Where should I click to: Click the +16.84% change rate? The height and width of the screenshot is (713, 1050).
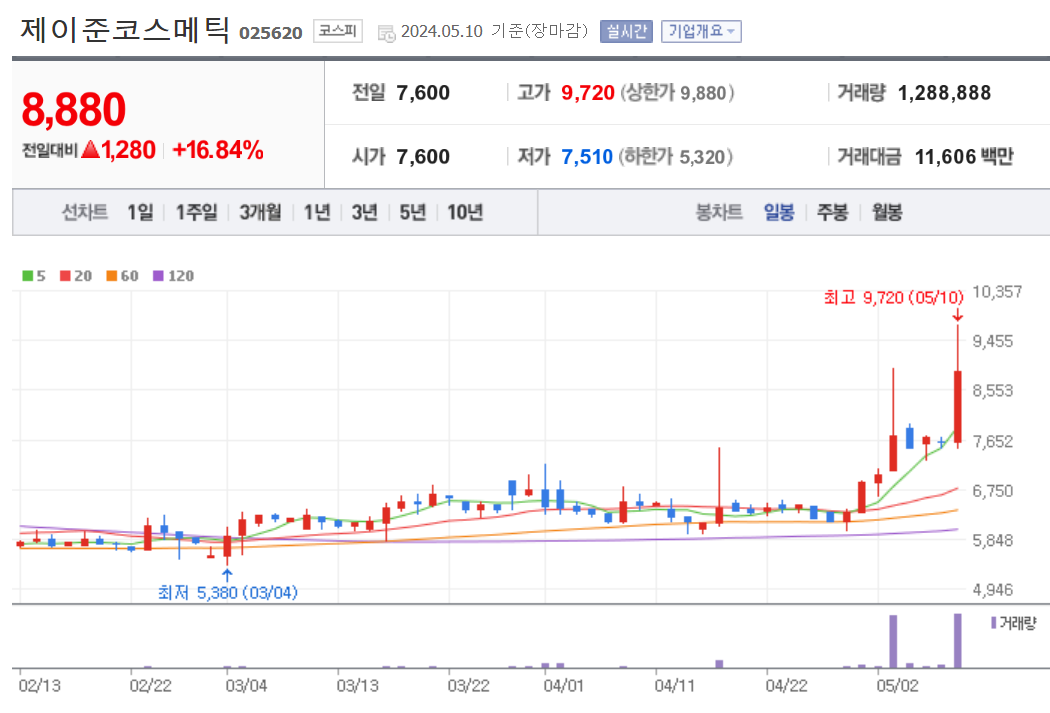click(218, 150)
